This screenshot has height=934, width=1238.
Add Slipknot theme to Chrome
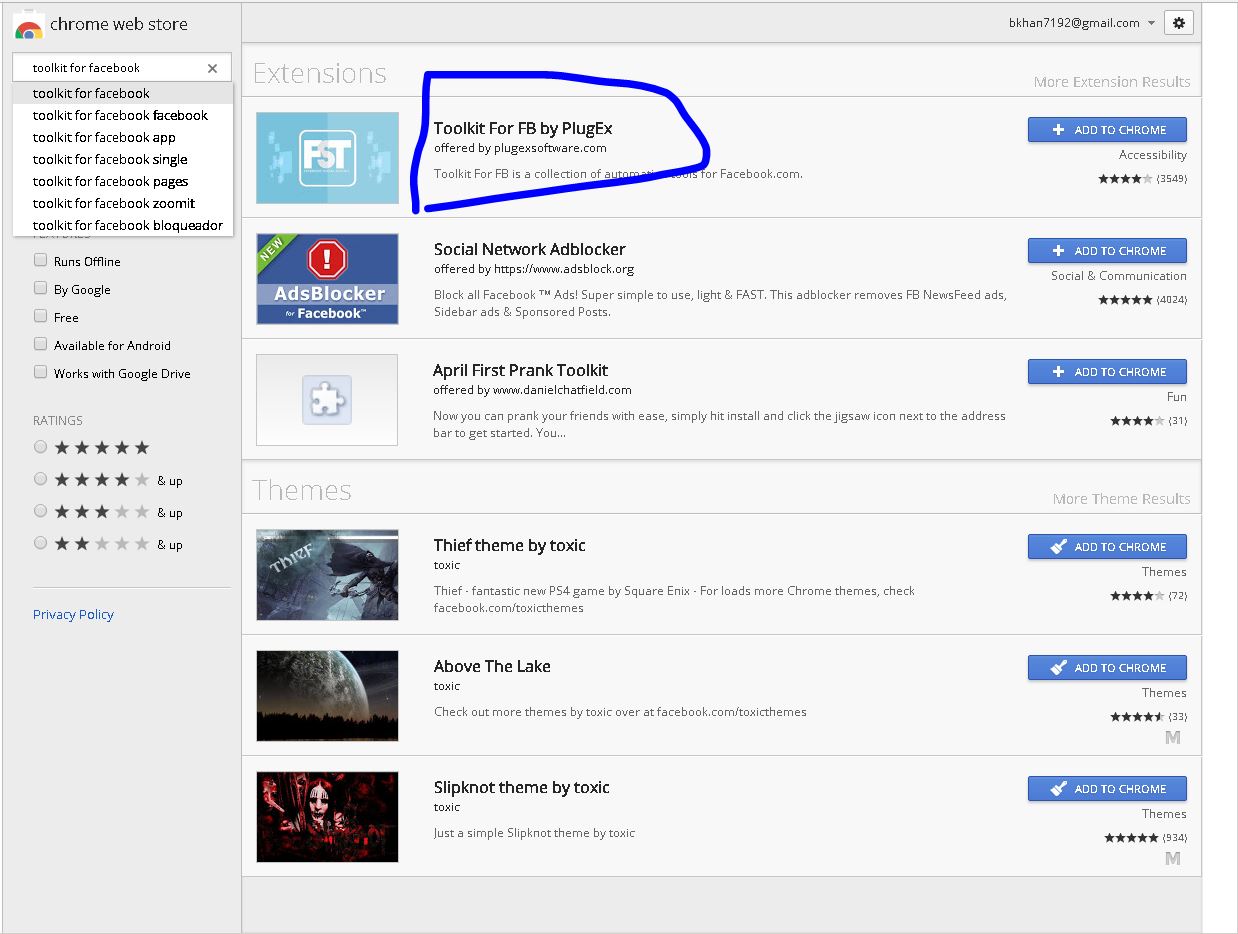pyautogui.click(x=1107, y=789)
